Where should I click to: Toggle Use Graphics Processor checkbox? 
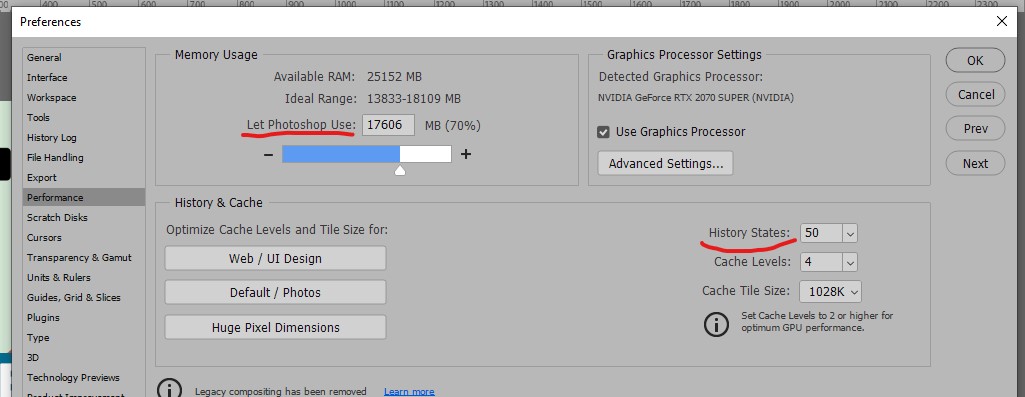click(603, 132)
